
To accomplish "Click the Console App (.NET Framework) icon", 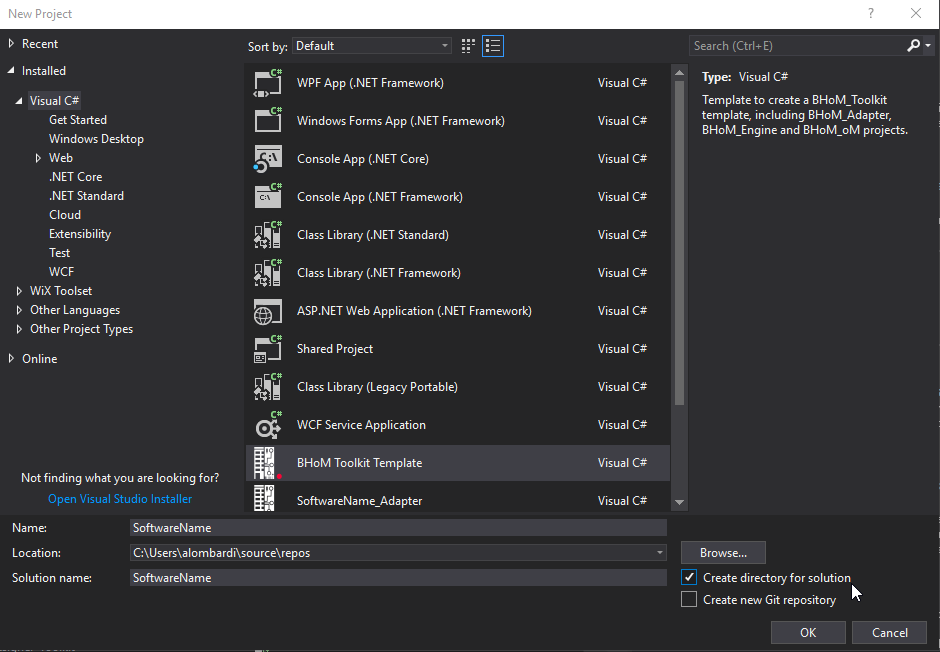I will click(x=267, y=197).
